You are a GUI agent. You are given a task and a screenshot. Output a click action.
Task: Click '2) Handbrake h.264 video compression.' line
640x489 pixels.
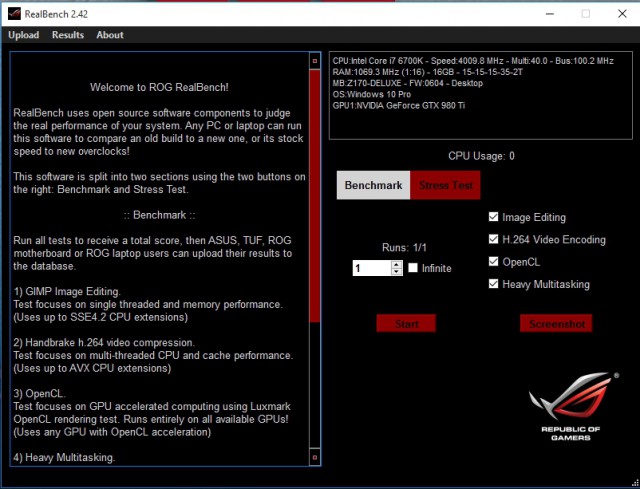click(104, 342)
